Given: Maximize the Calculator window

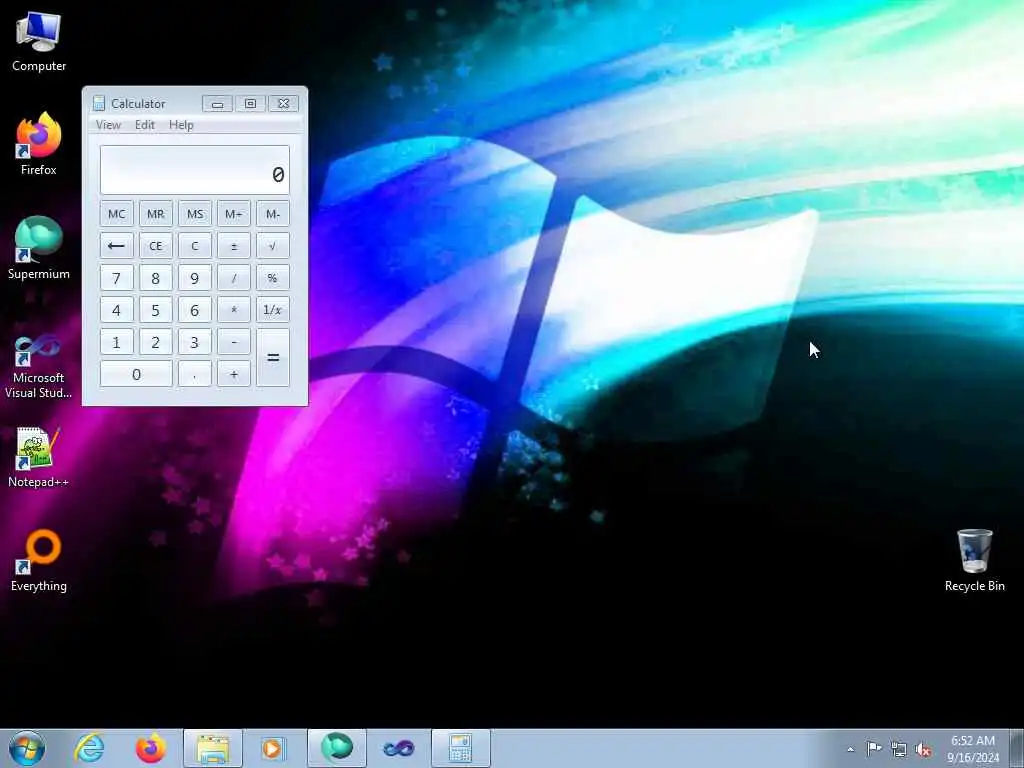Looking at the screenshot, I should click(250, 103).
